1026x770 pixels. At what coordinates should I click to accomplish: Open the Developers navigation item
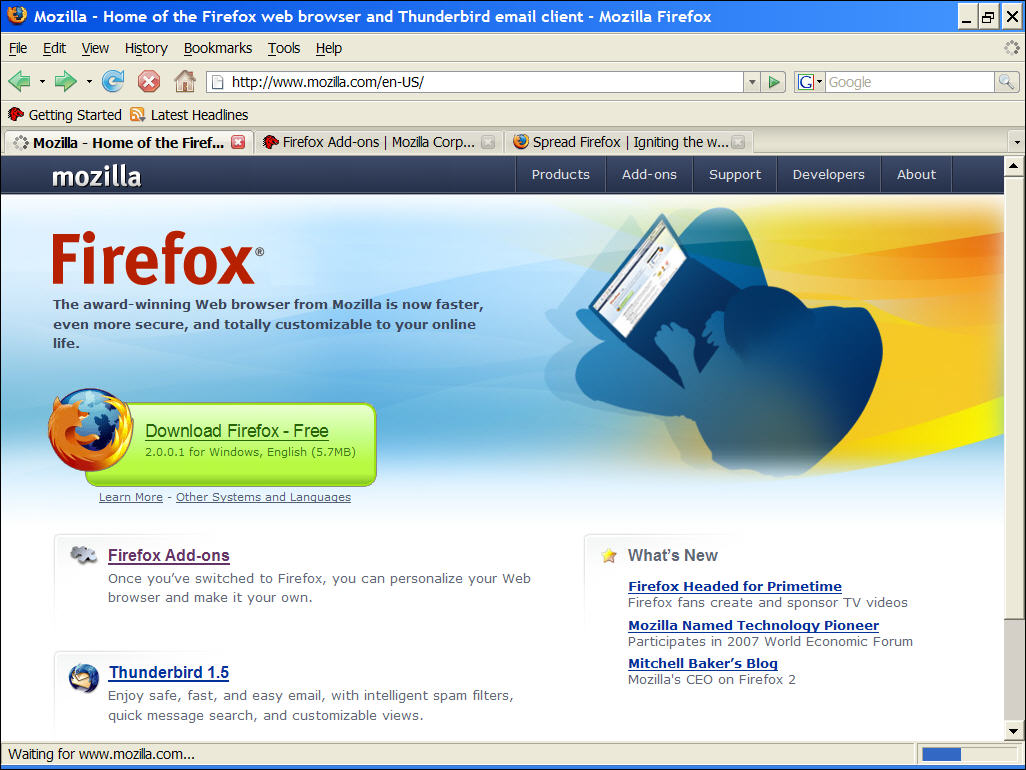pos(828,175)
